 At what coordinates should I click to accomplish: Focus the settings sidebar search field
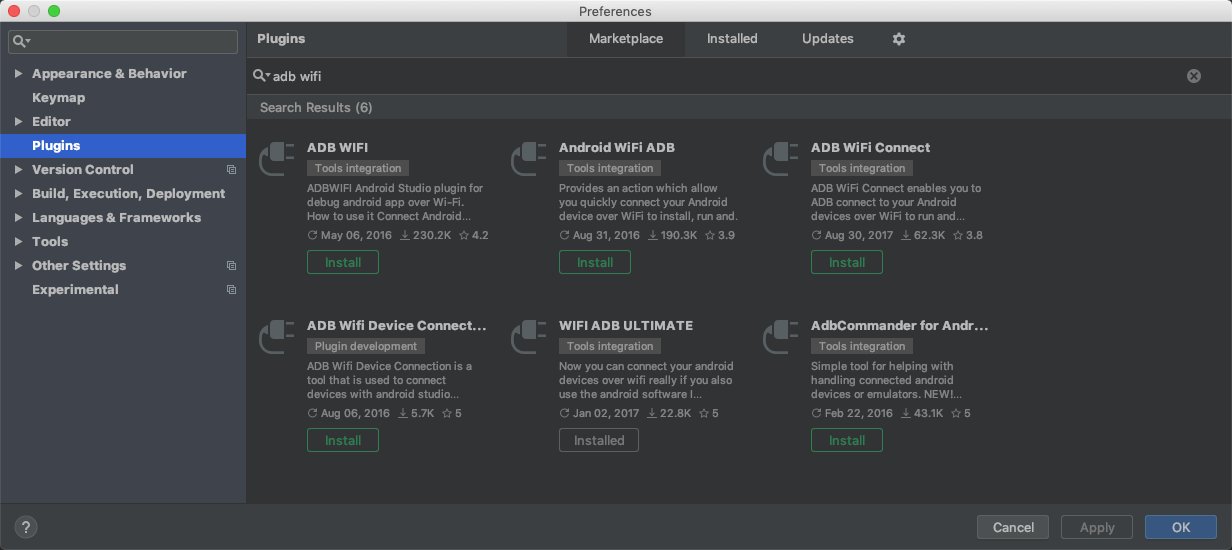(124, 41)
